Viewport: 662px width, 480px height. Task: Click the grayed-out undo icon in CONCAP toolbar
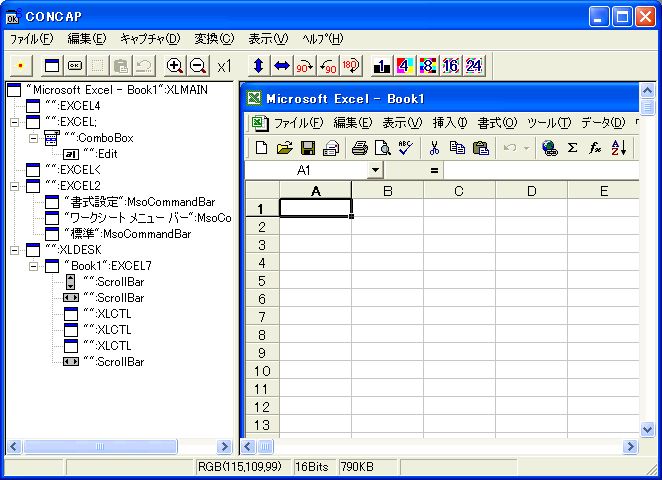pyautogui.click(x=144, y=66)
